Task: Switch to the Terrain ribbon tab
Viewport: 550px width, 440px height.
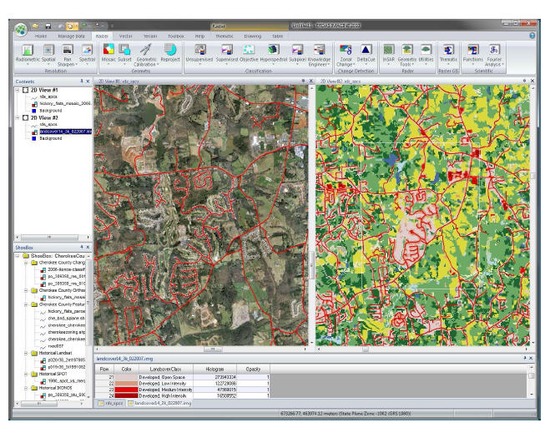Action: click(150, 36)
